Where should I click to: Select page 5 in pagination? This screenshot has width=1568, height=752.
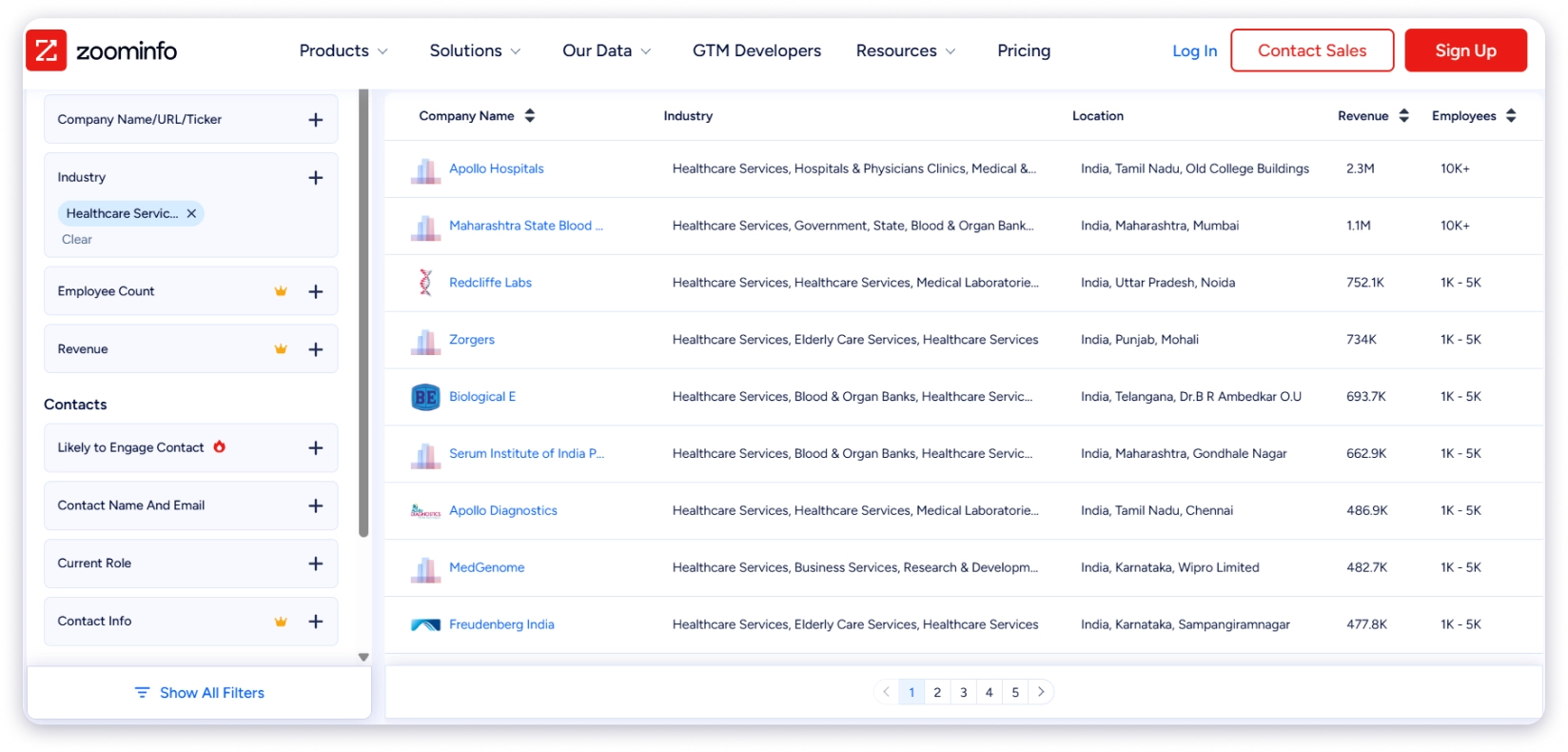tap(1015, 692)
